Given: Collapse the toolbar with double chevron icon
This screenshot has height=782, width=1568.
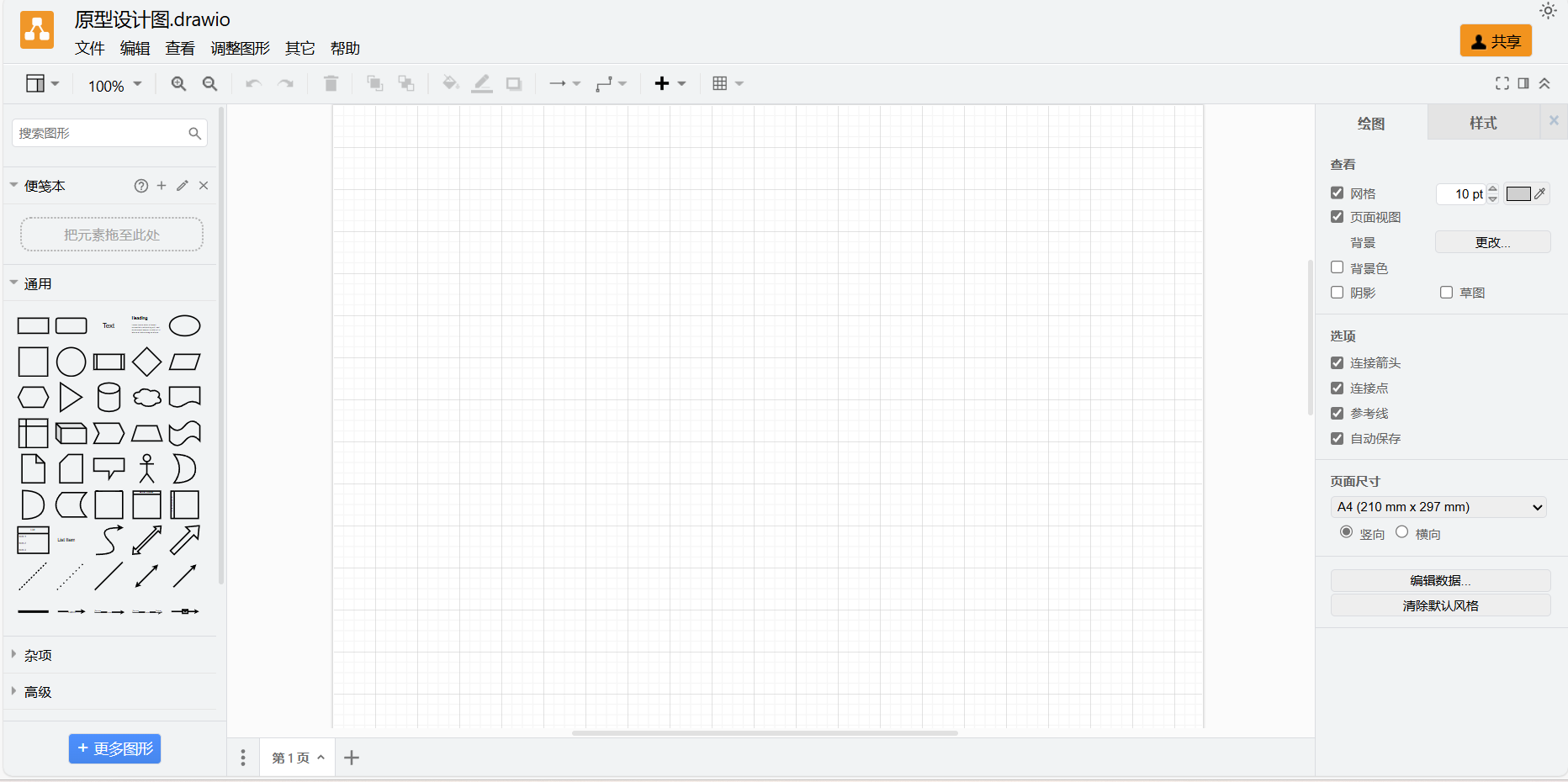Looking at the screenshot, I should 1544,83.
